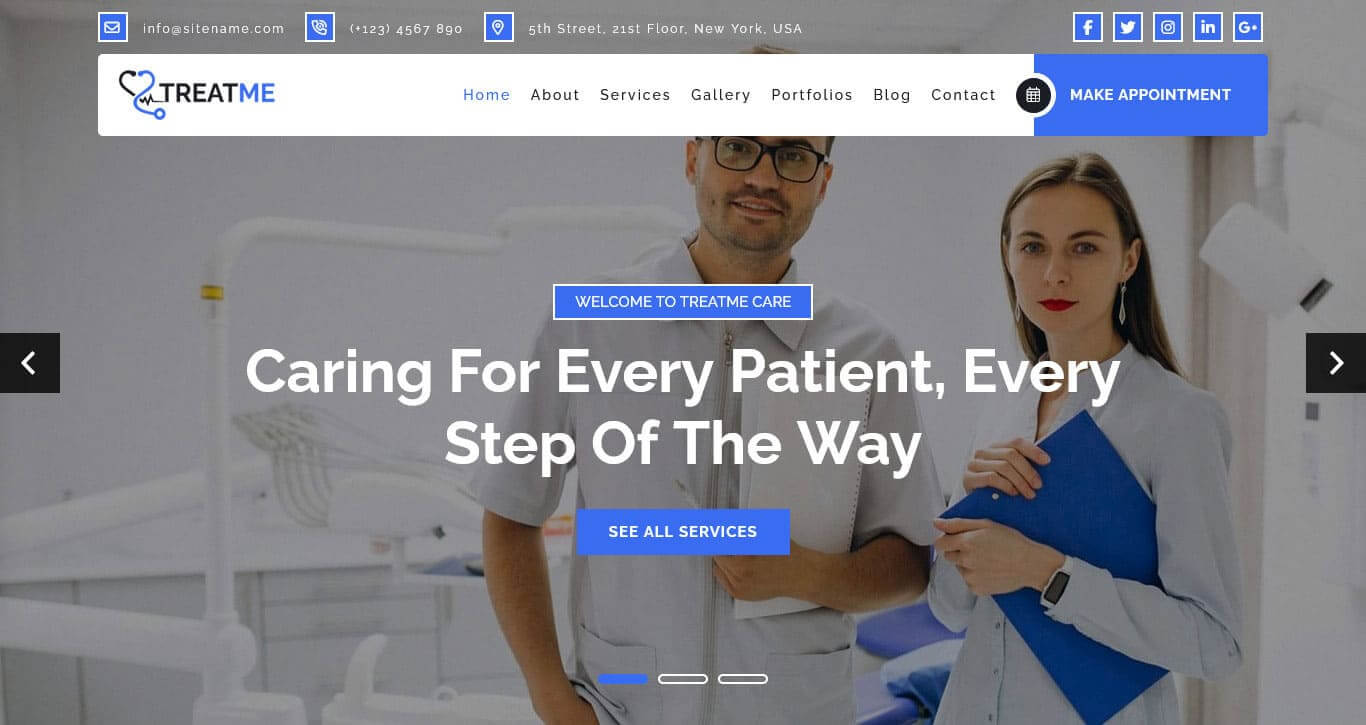Open the Facebook social link
The image size is (1366, 725).
coord(1088,27)
